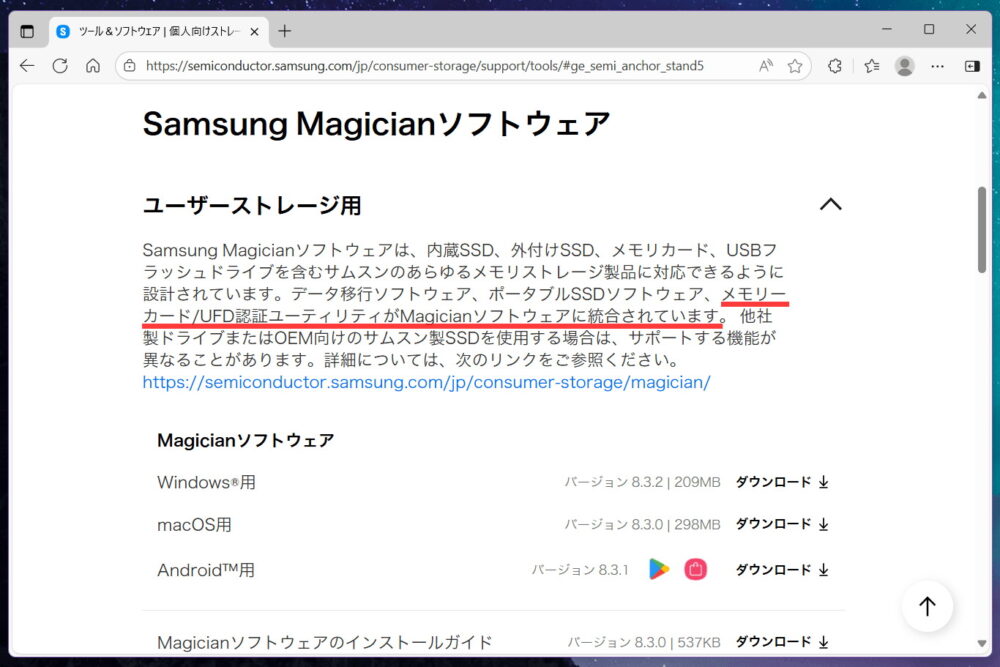Click the vertical page scrollbar thumb
Viewport: 1000px width, 667px height.
coord(982,229)
